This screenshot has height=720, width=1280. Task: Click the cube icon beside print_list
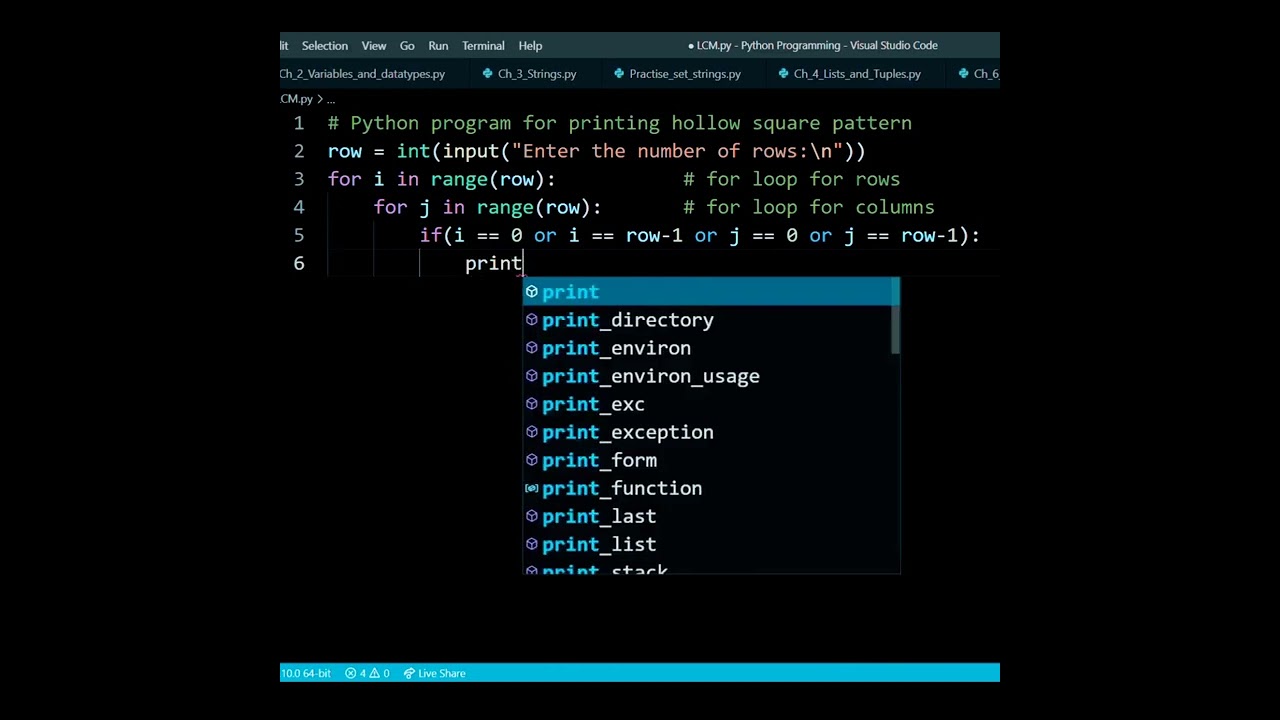pyautogui.click(x=532, y=544)
